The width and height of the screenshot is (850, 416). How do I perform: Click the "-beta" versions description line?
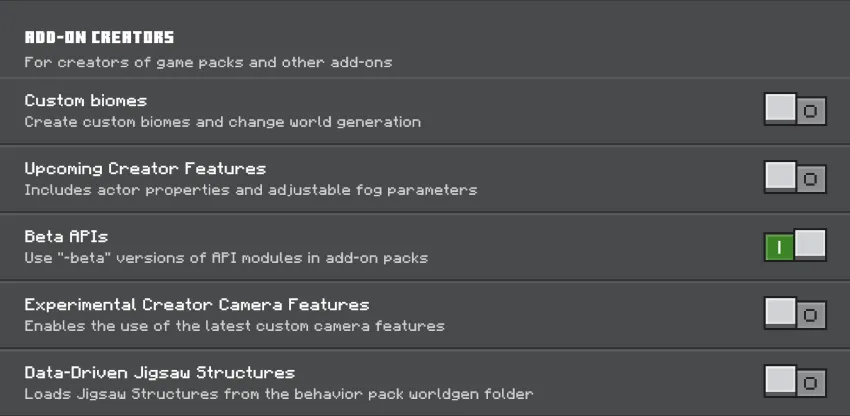[x=226, y=258]
